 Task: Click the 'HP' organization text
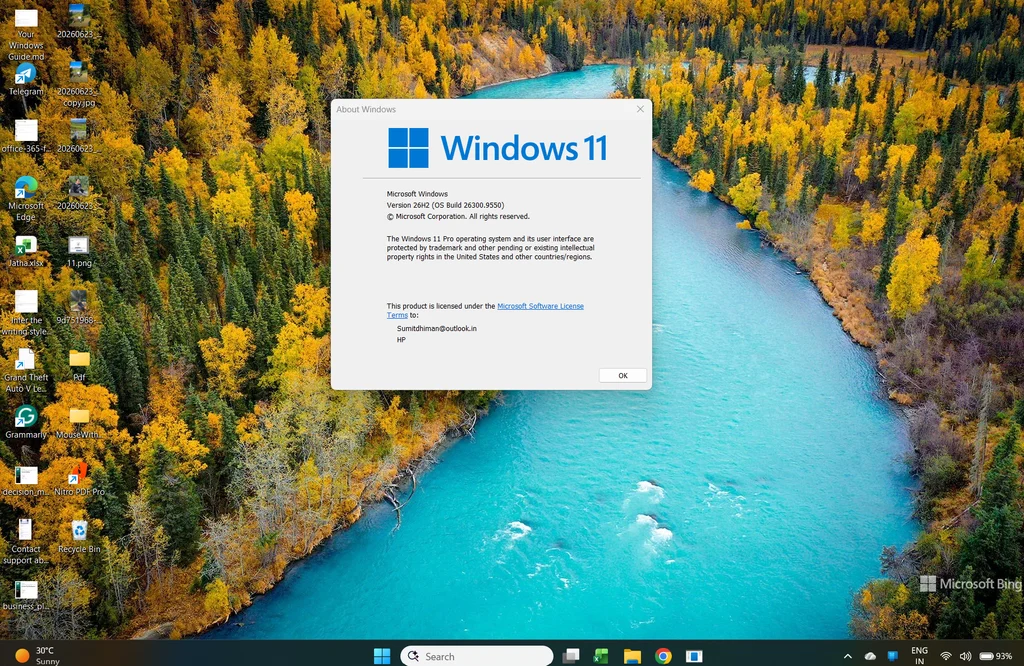(401, 340)
